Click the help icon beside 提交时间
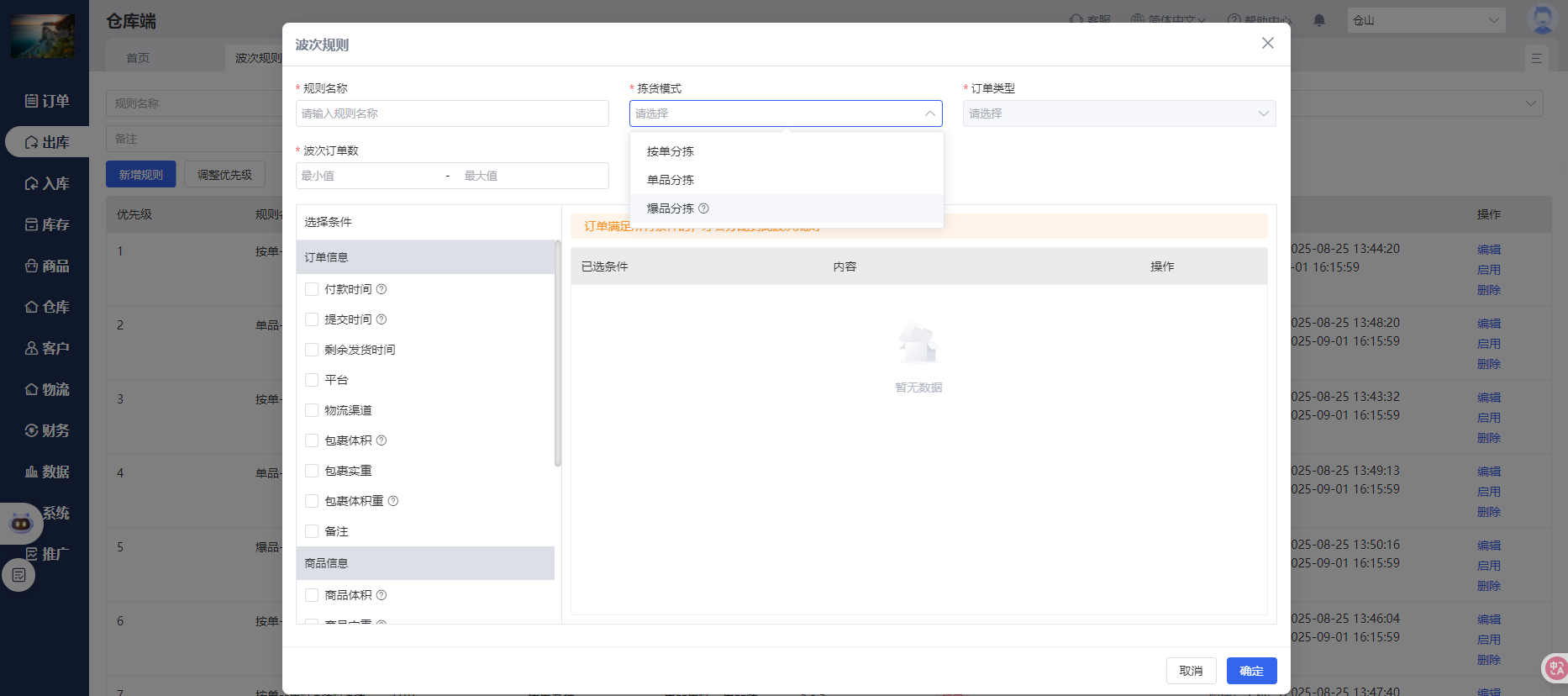The width and height of the screenshot is (1568, 696). 381,319
